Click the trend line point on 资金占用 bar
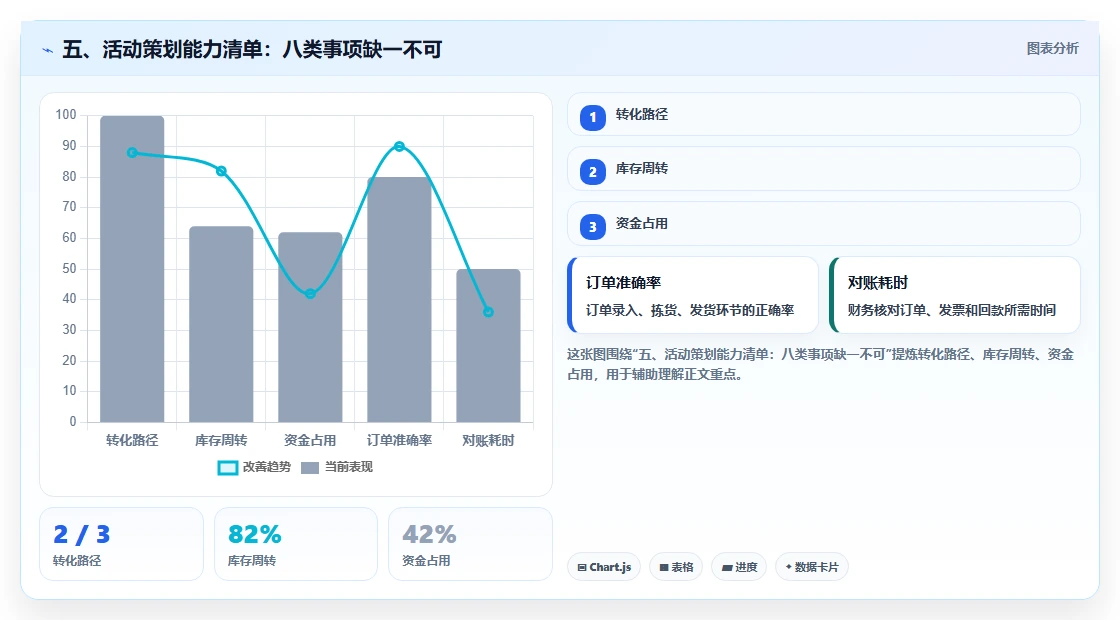The image size is (1120, 620). tap(310, 294)
